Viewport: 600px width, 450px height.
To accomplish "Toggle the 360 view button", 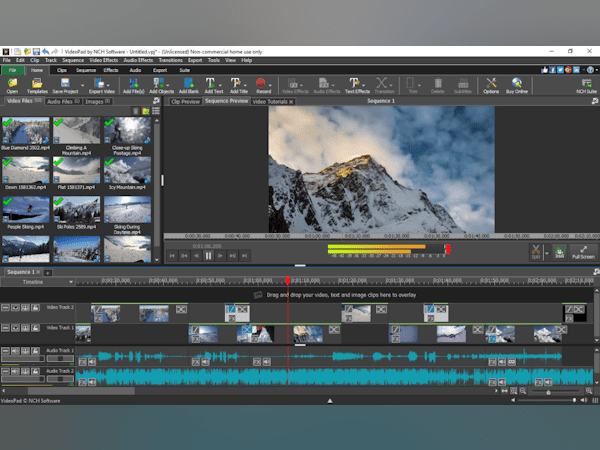I will point(559,253).
